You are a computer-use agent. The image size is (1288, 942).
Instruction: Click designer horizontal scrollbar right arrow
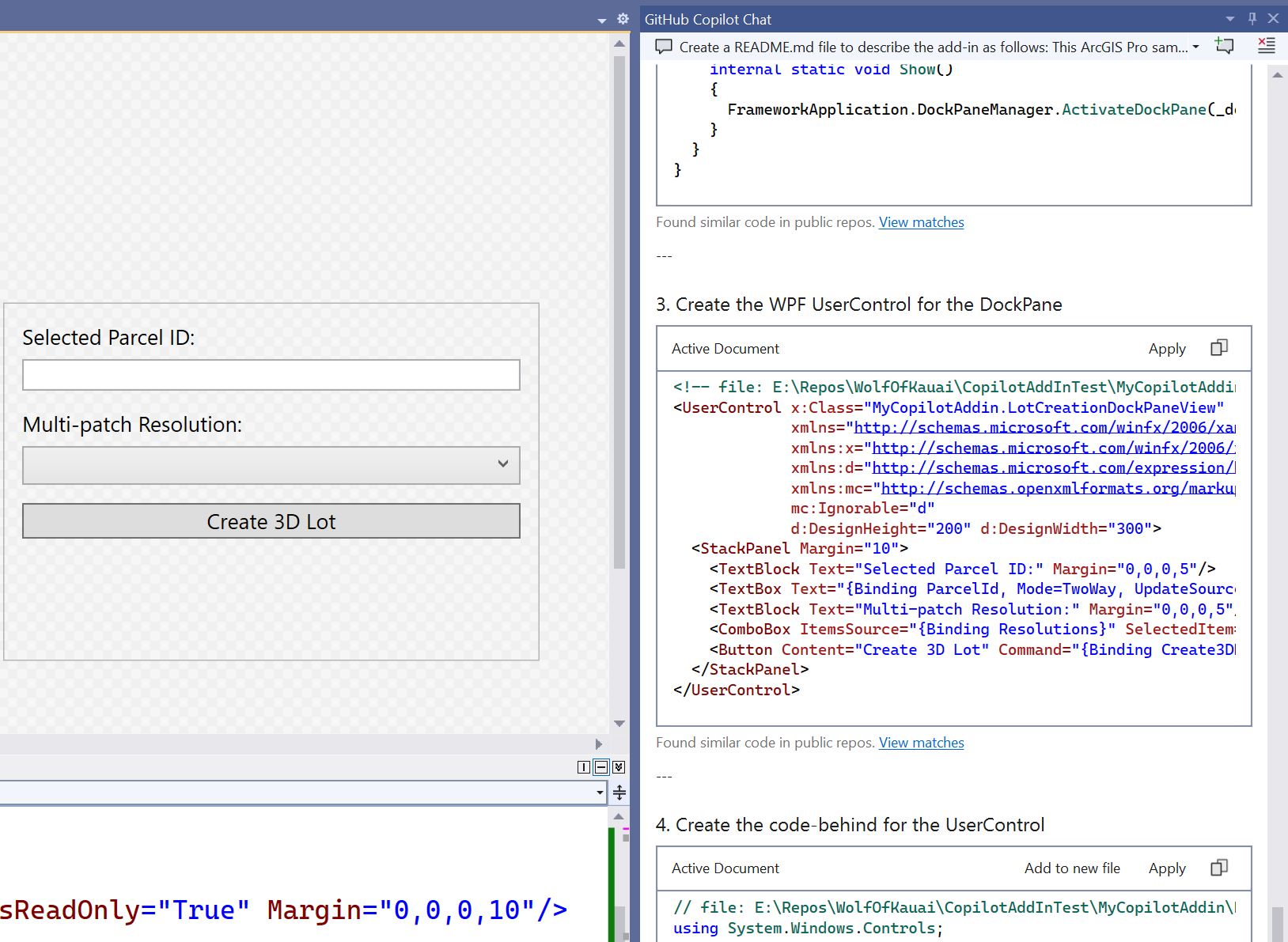(599, 744)
